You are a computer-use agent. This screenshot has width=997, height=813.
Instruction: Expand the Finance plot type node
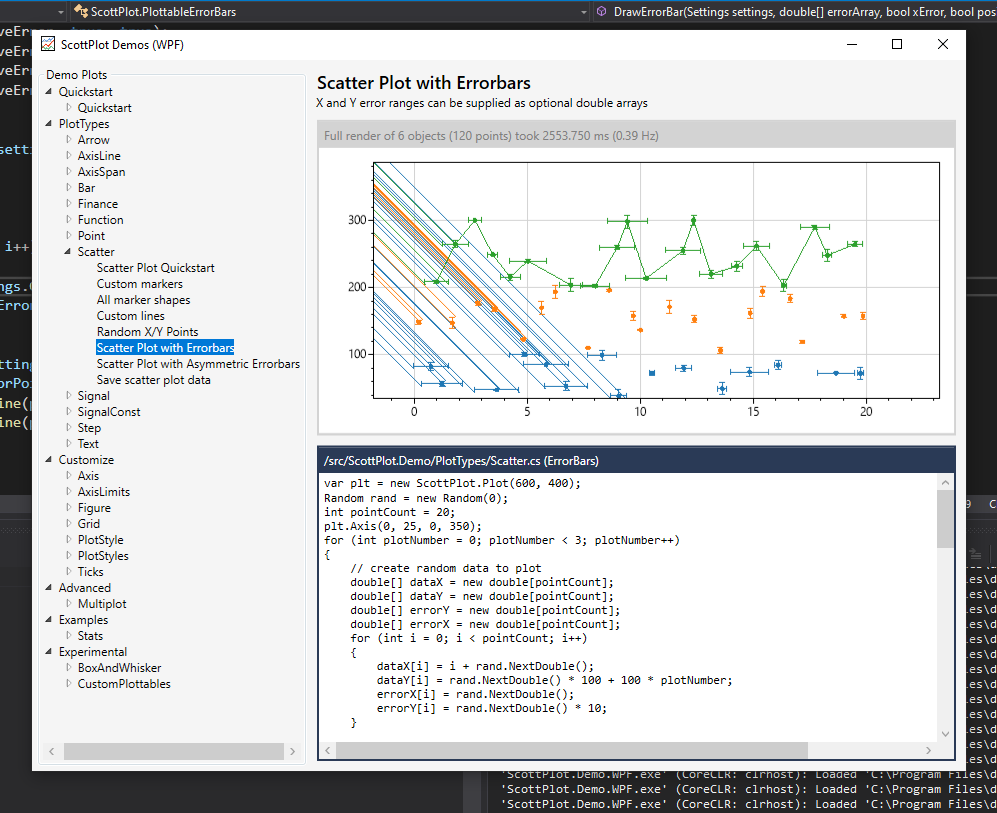[69, 203]
